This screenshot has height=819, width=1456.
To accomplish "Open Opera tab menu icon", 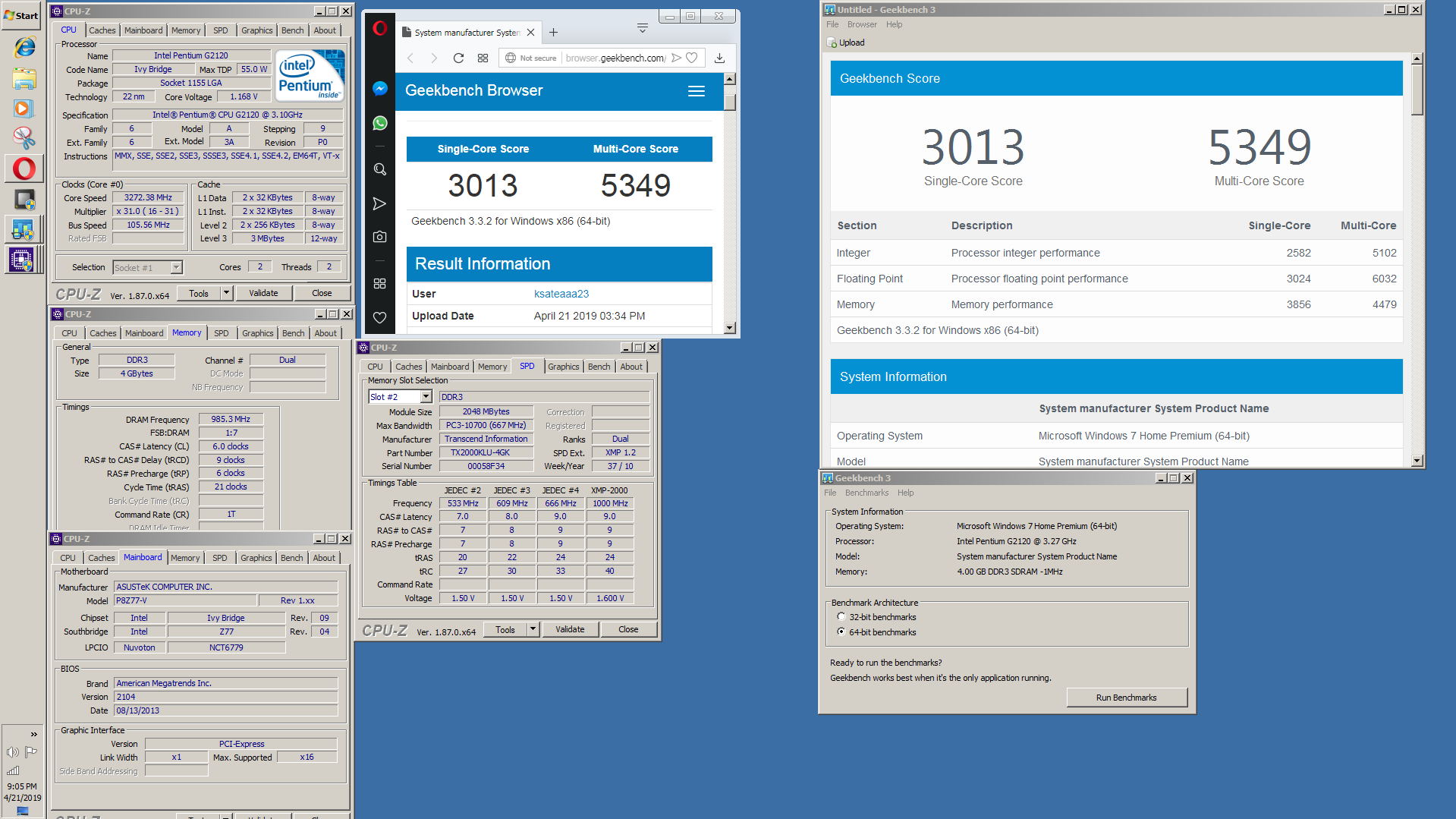I will point(643,29).
